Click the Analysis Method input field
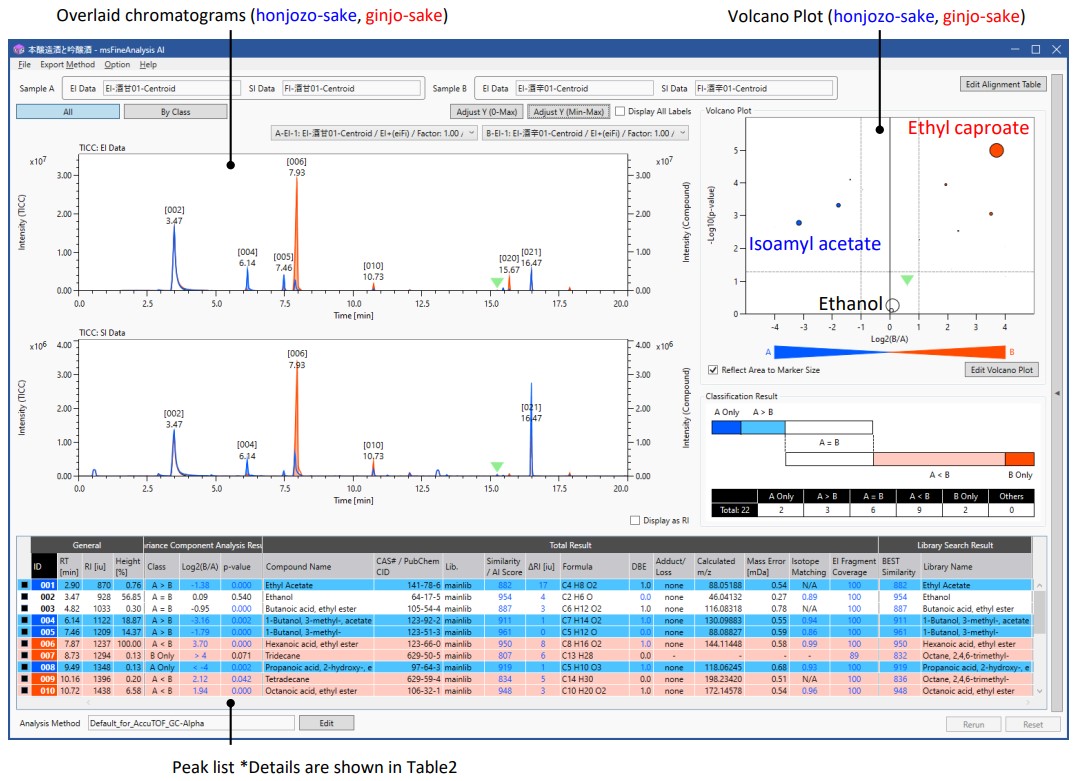The width and height of the screenshot is (1077, 781). coord(189,723)
